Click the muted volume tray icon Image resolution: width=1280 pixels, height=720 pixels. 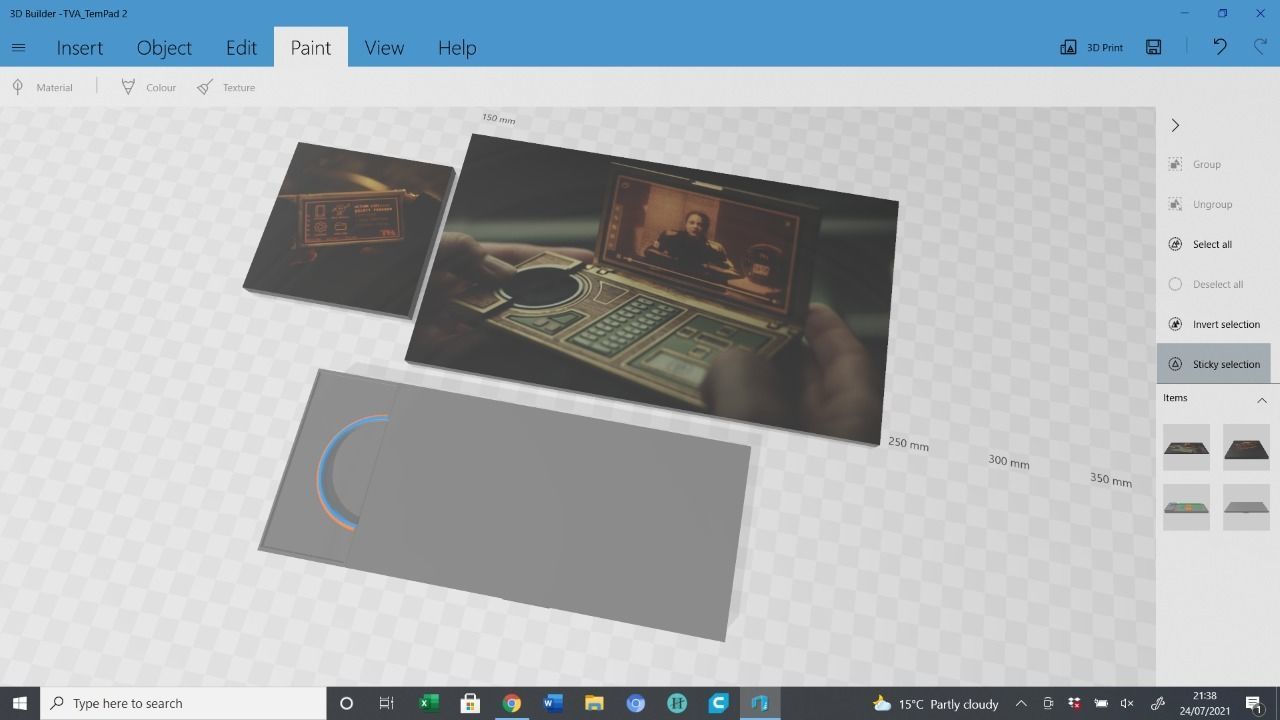click(1127, 703)
